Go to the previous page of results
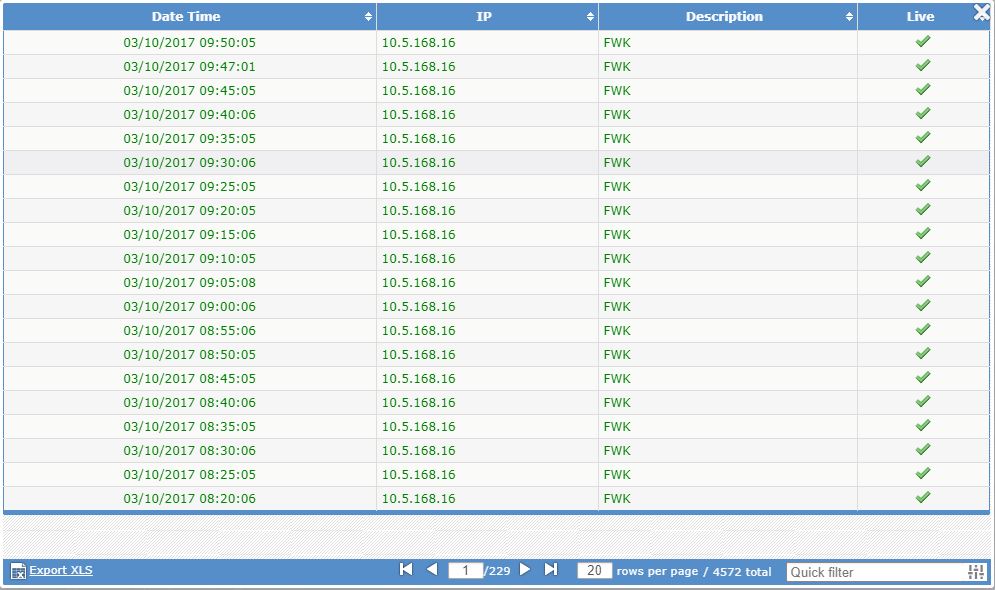 (431, 568)
